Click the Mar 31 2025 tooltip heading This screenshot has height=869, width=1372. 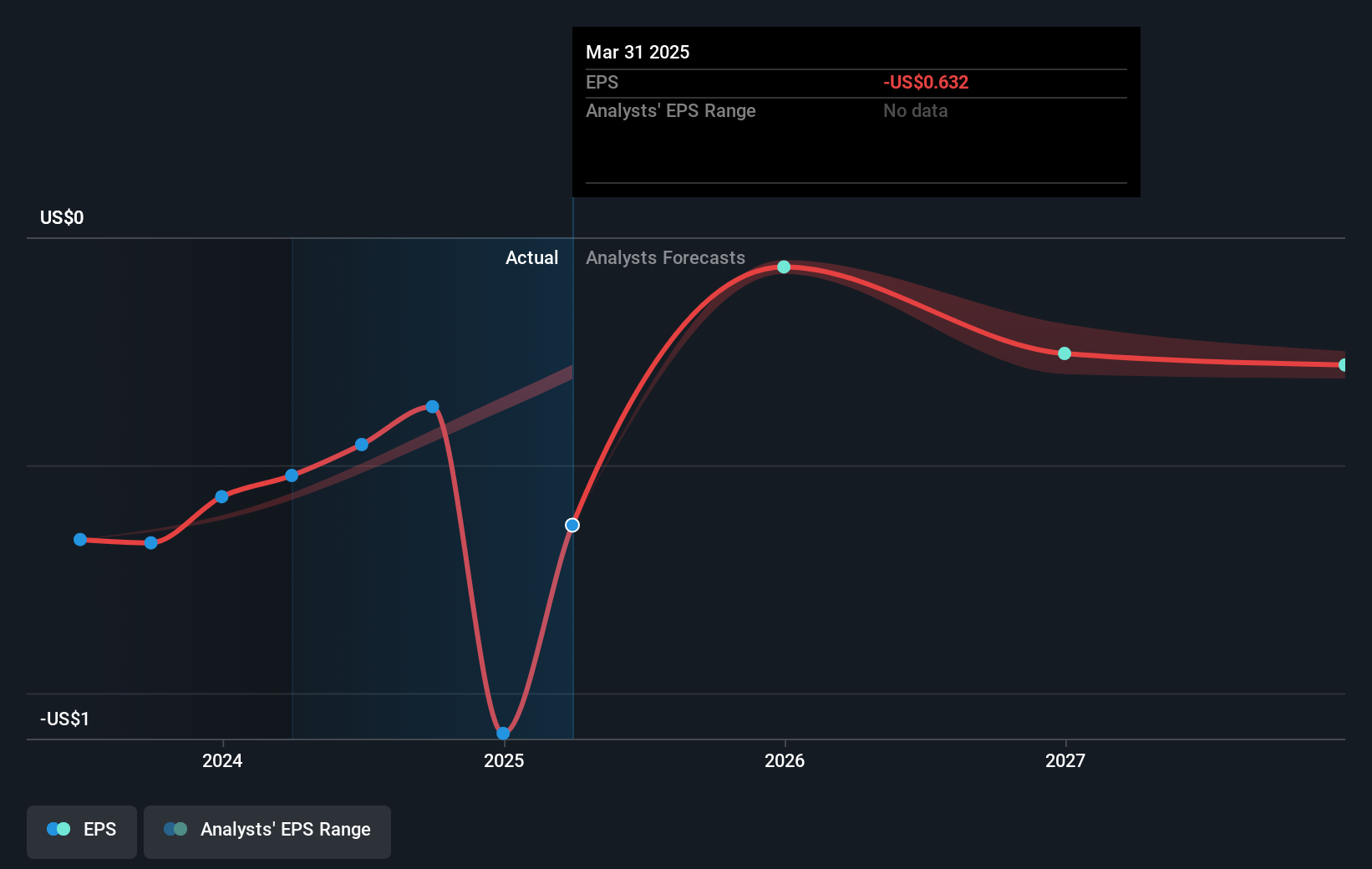coord(638,52)
